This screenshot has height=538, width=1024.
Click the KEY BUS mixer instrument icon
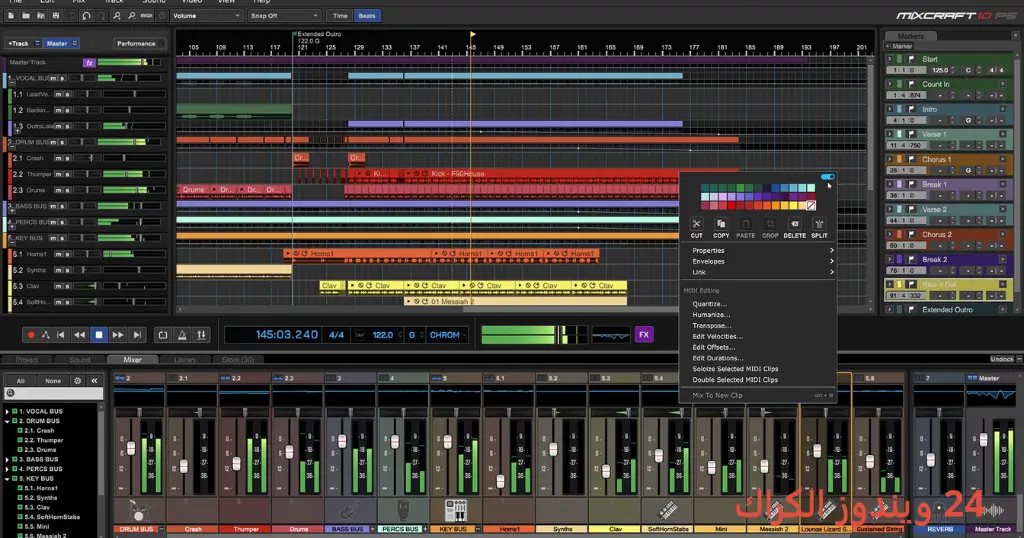(455, 511)
